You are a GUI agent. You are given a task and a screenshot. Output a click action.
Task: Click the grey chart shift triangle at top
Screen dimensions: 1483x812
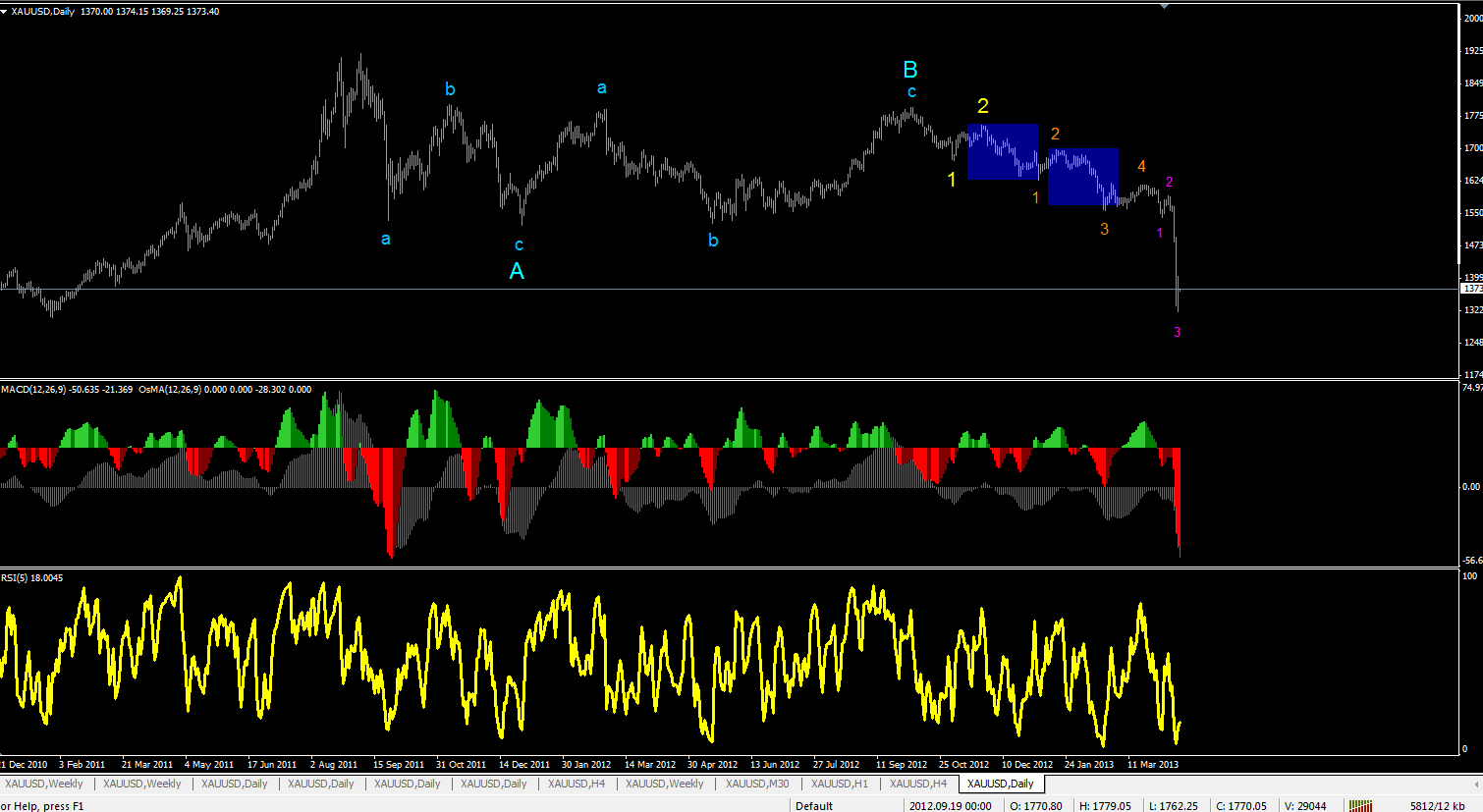click(1164, 6)
